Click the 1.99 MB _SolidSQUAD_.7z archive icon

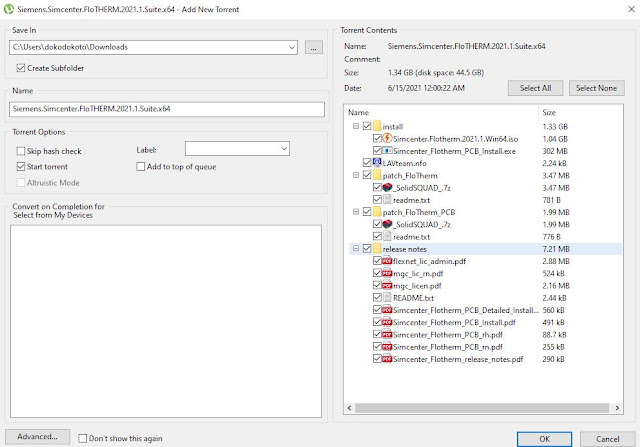(387, 224)
